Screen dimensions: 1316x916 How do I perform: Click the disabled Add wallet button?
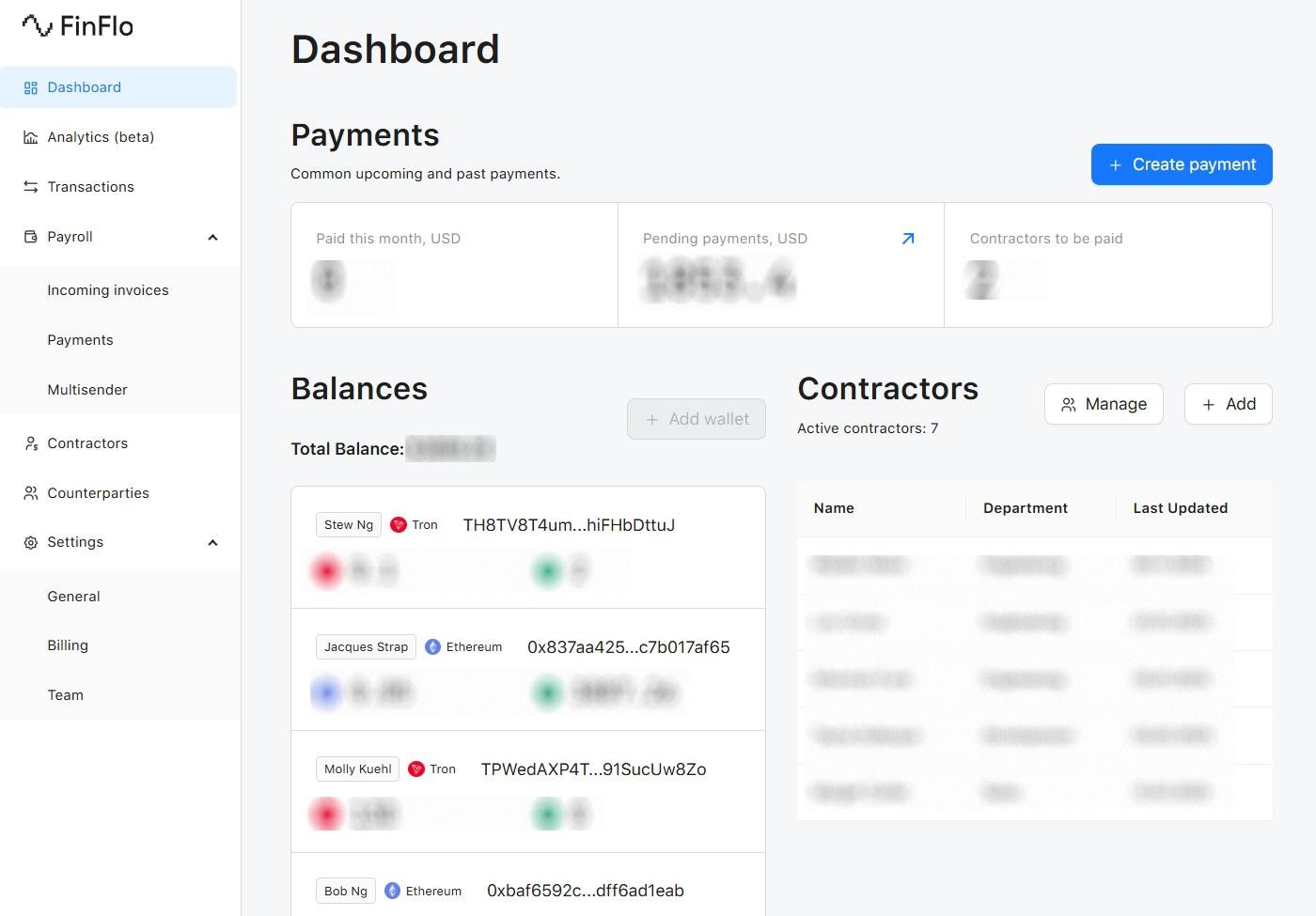coord(697,419)
